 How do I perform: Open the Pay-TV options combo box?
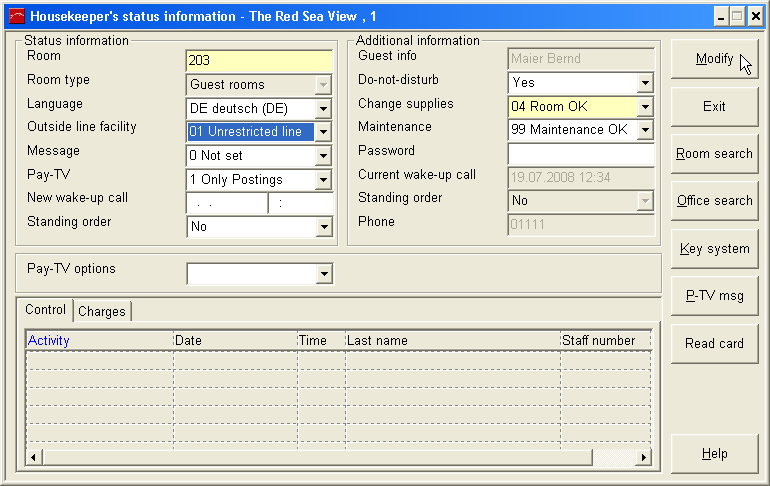coord(323,274)
